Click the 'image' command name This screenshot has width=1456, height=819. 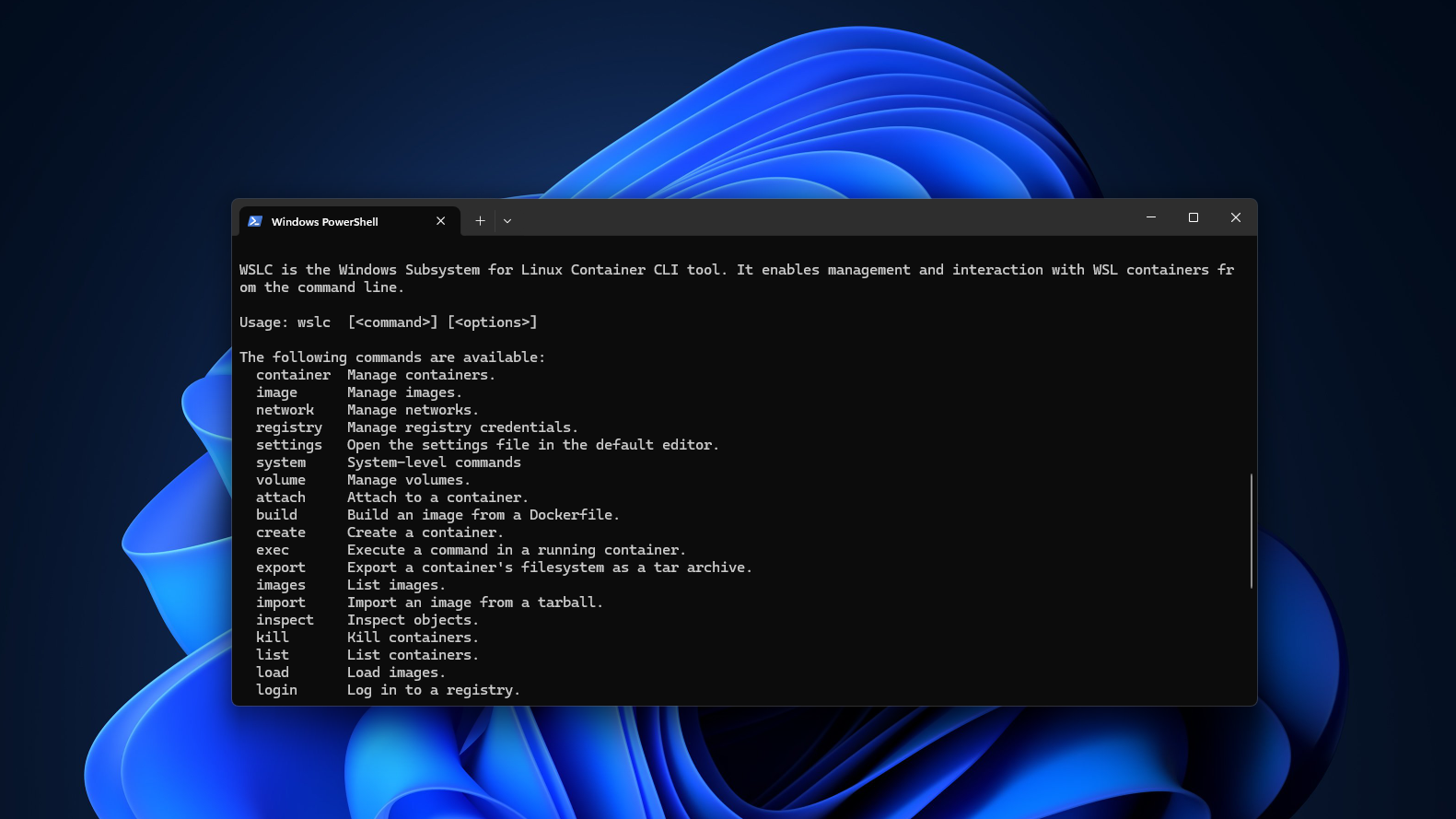coord(276,392)
